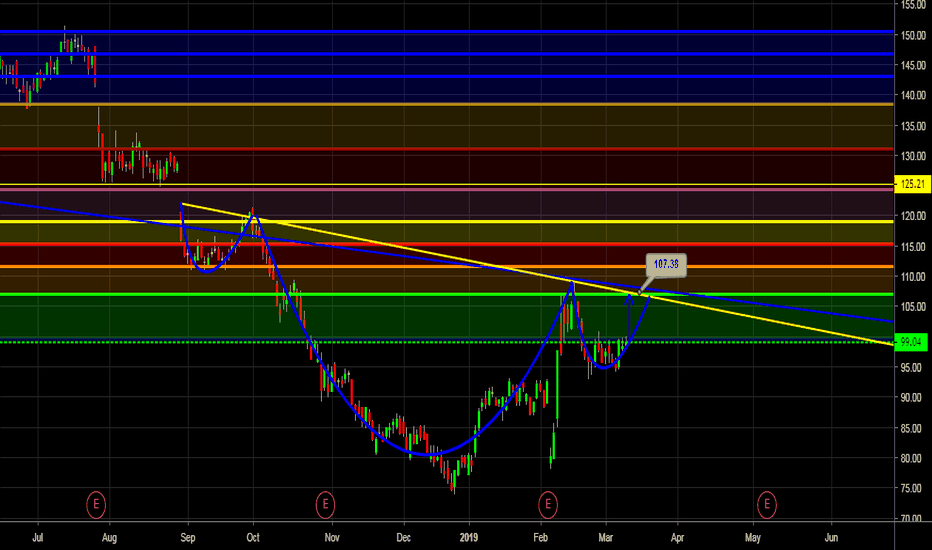Click the 105.00 price axis label
Viewport: 932px width, 550px height.
914,307
